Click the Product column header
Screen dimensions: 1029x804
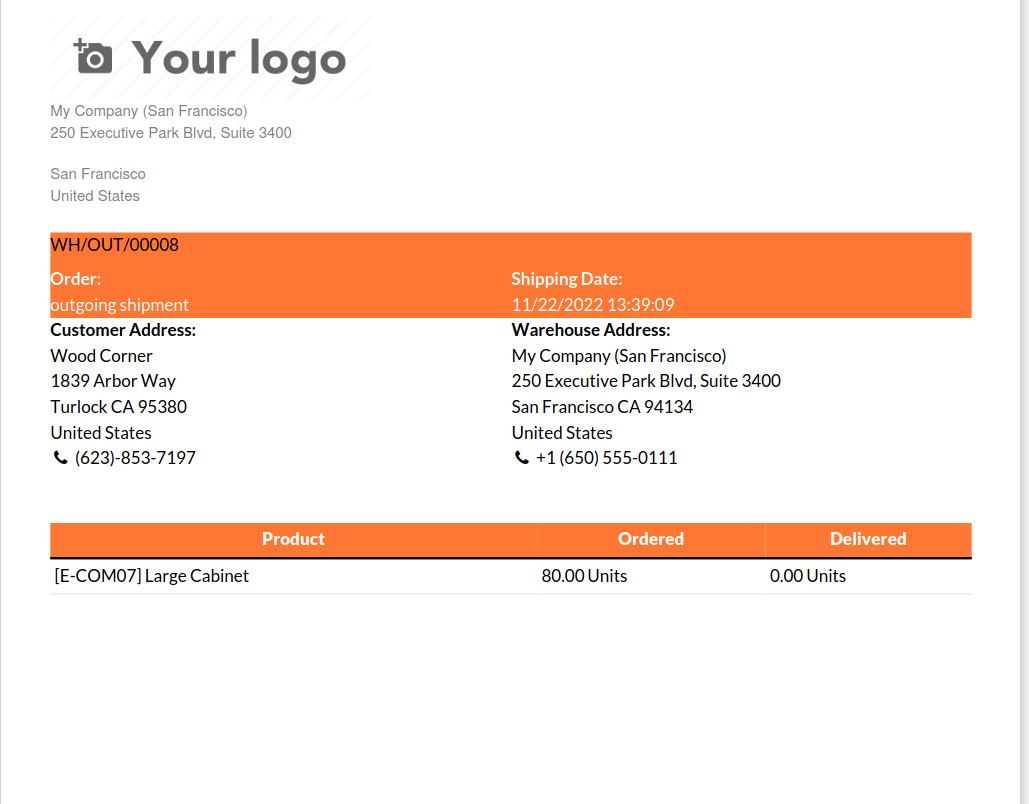293,539
